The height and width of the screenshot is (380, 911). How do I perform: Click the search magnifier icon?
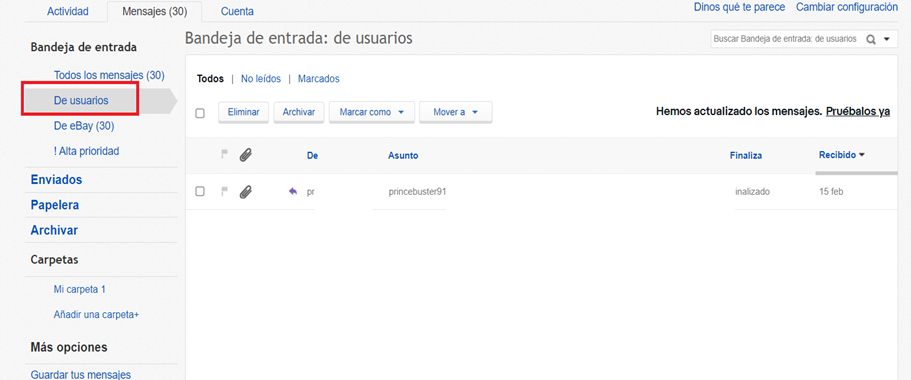(x=871, y=40)
